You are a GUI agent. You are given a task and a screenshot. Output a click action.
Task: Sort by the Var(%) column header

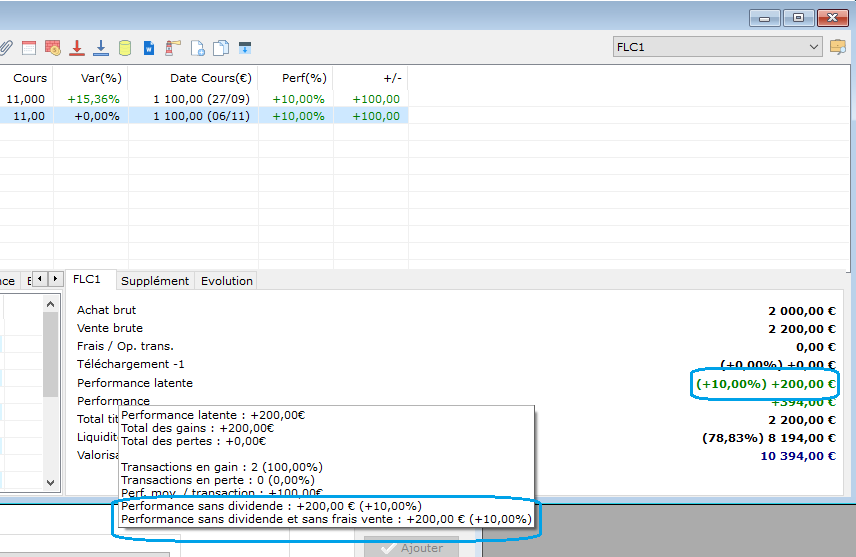coord(91,78)
